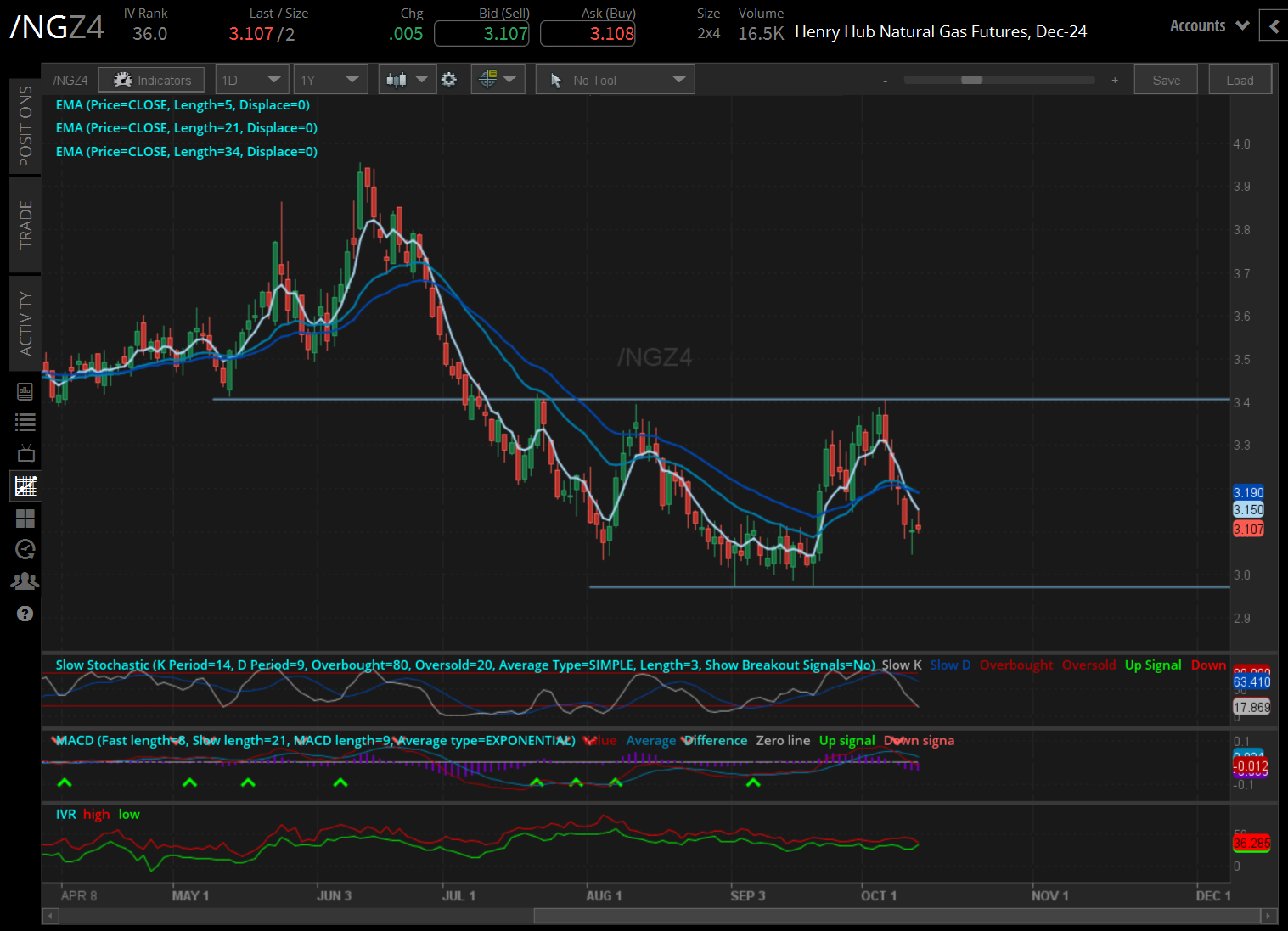Toggle the Overbought line visibility
The image size is (1288, 931).
1015,665
